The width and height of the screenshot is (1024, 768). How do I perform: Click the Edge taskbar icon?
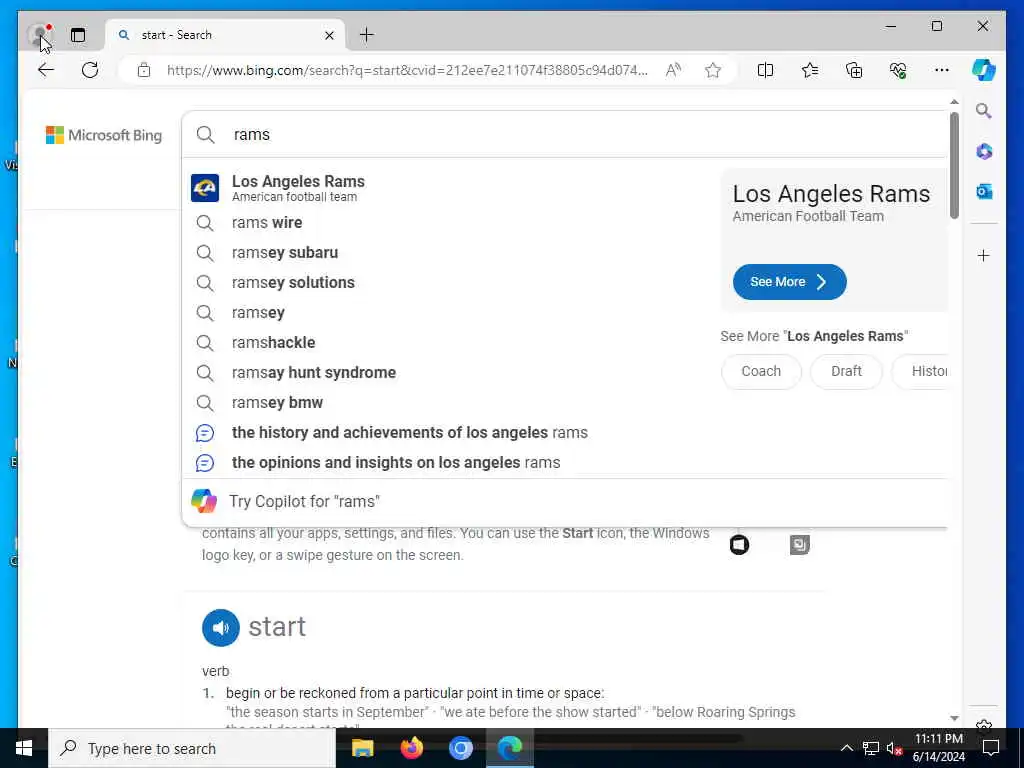510,748
